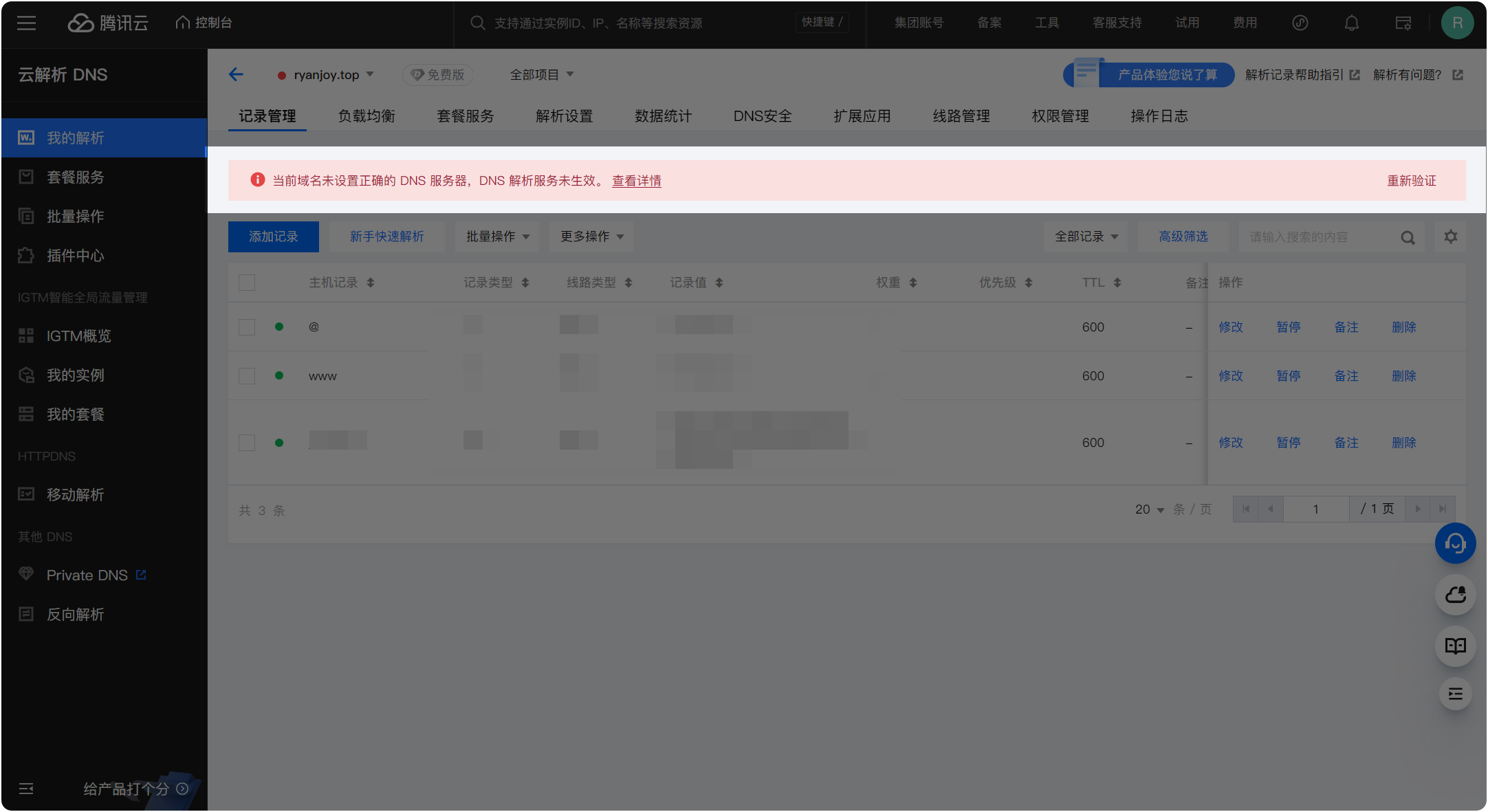Click the magnifier icon in the record search box
This screenshot has width=1488, height=812.
tap(1408, 237)
